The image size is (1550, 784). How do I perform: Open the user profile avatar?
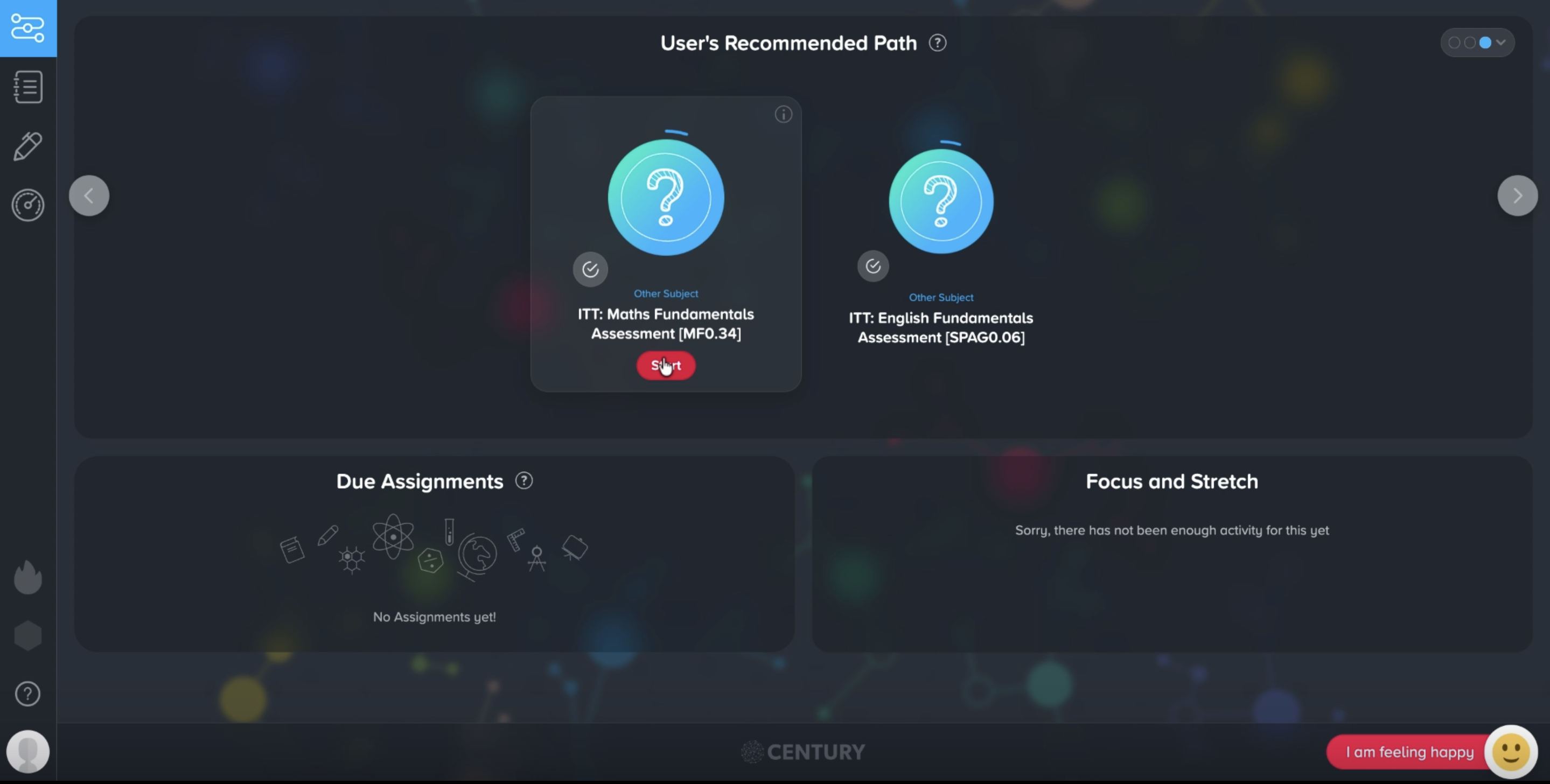[27, 752]
